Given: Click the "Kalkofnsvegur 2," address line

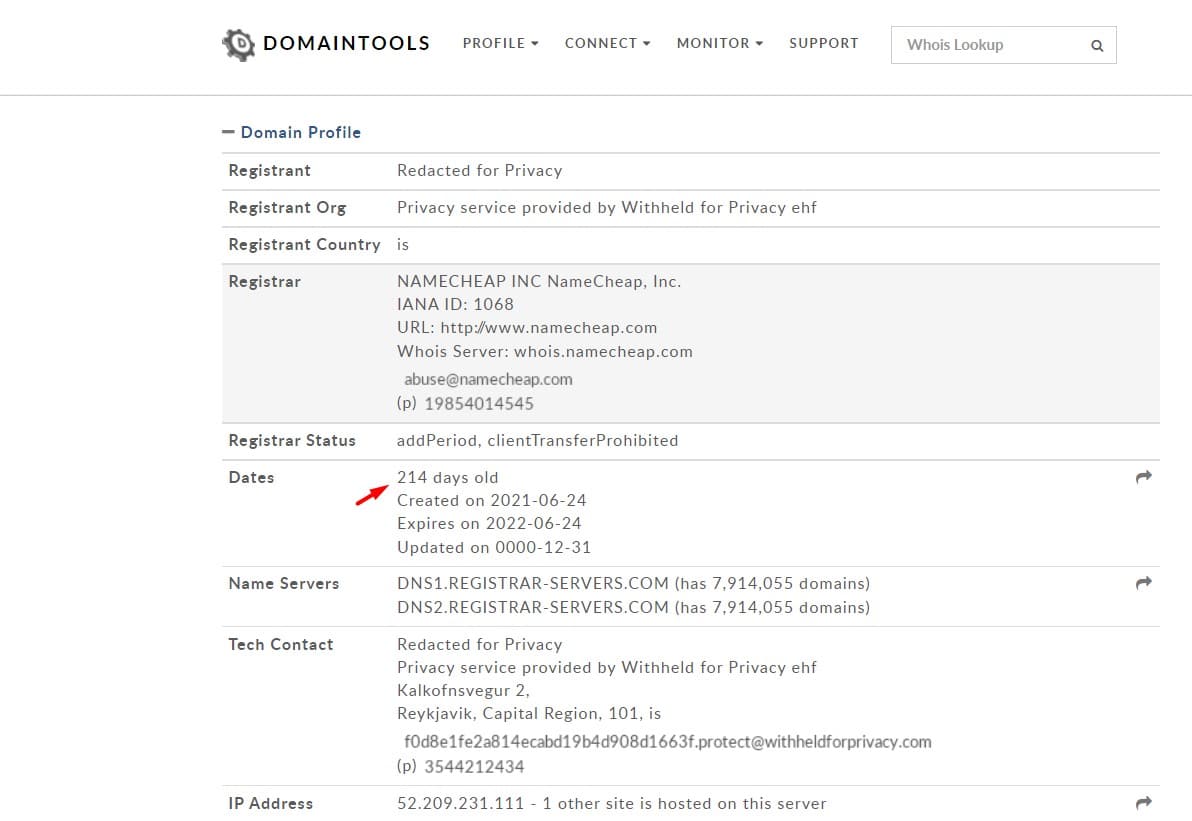Looking at the screenshot, I should coord(464,690).
